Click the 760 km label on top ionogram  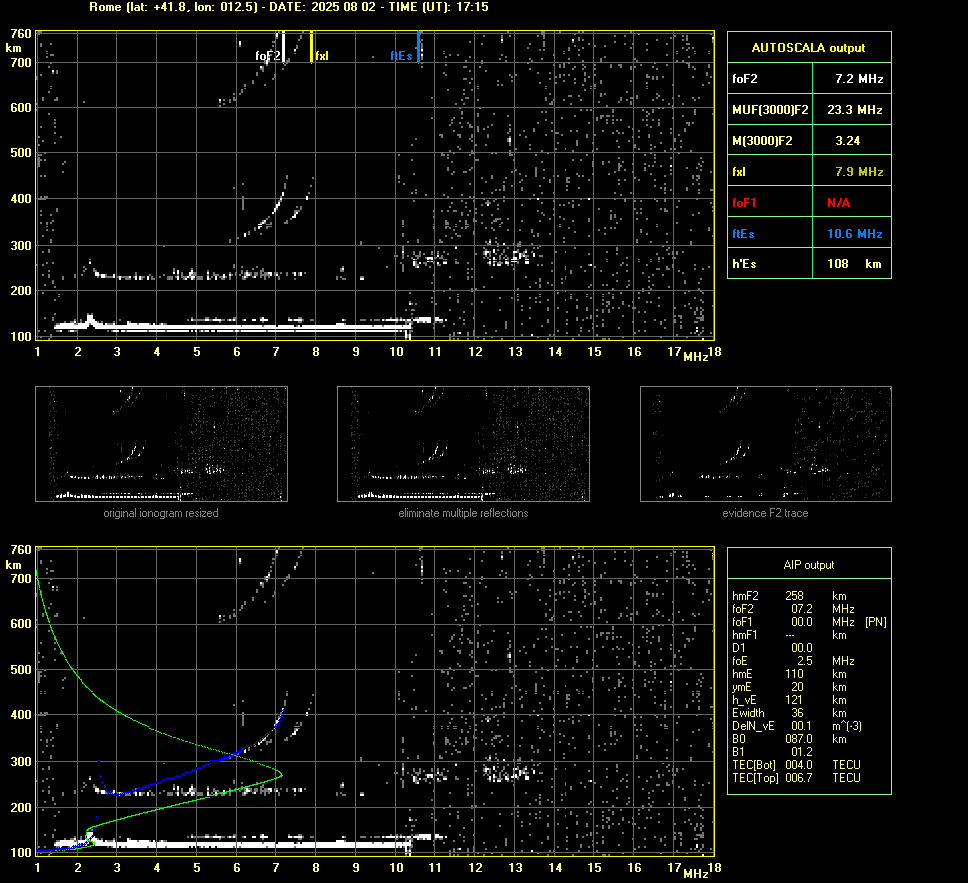(20, 34)
